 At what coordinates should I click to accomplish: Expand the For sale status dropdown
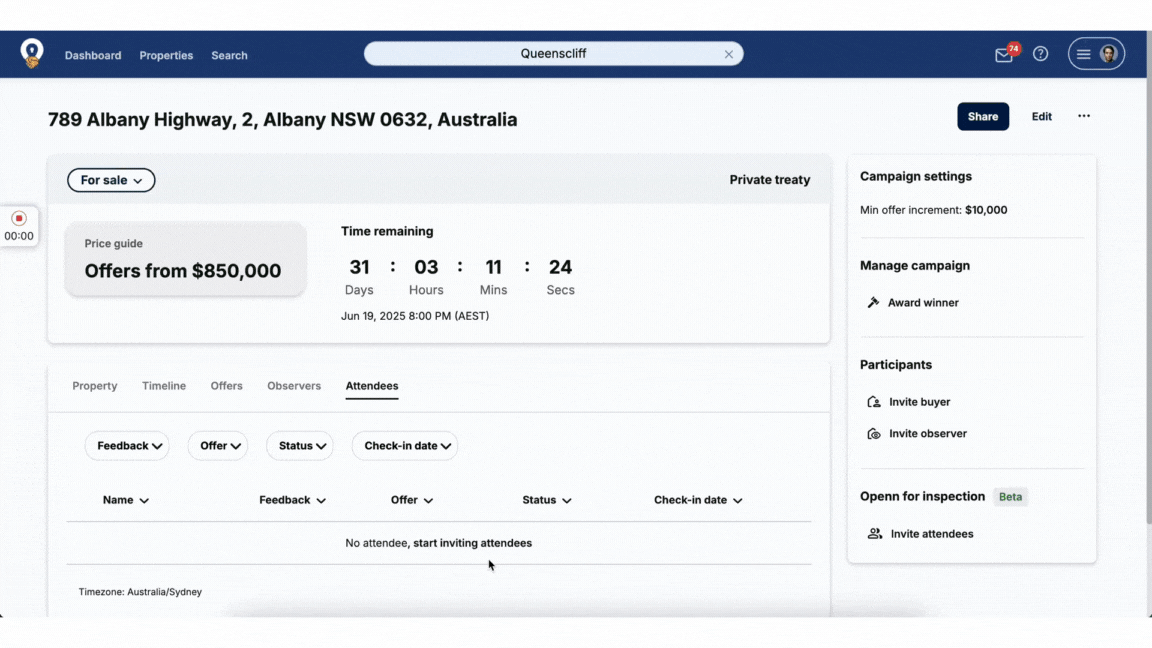point(111,180)
